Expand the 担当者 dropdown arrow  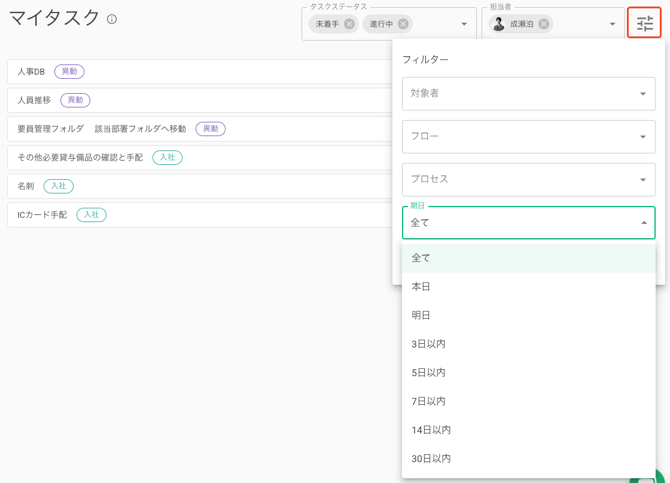(612, 24)
